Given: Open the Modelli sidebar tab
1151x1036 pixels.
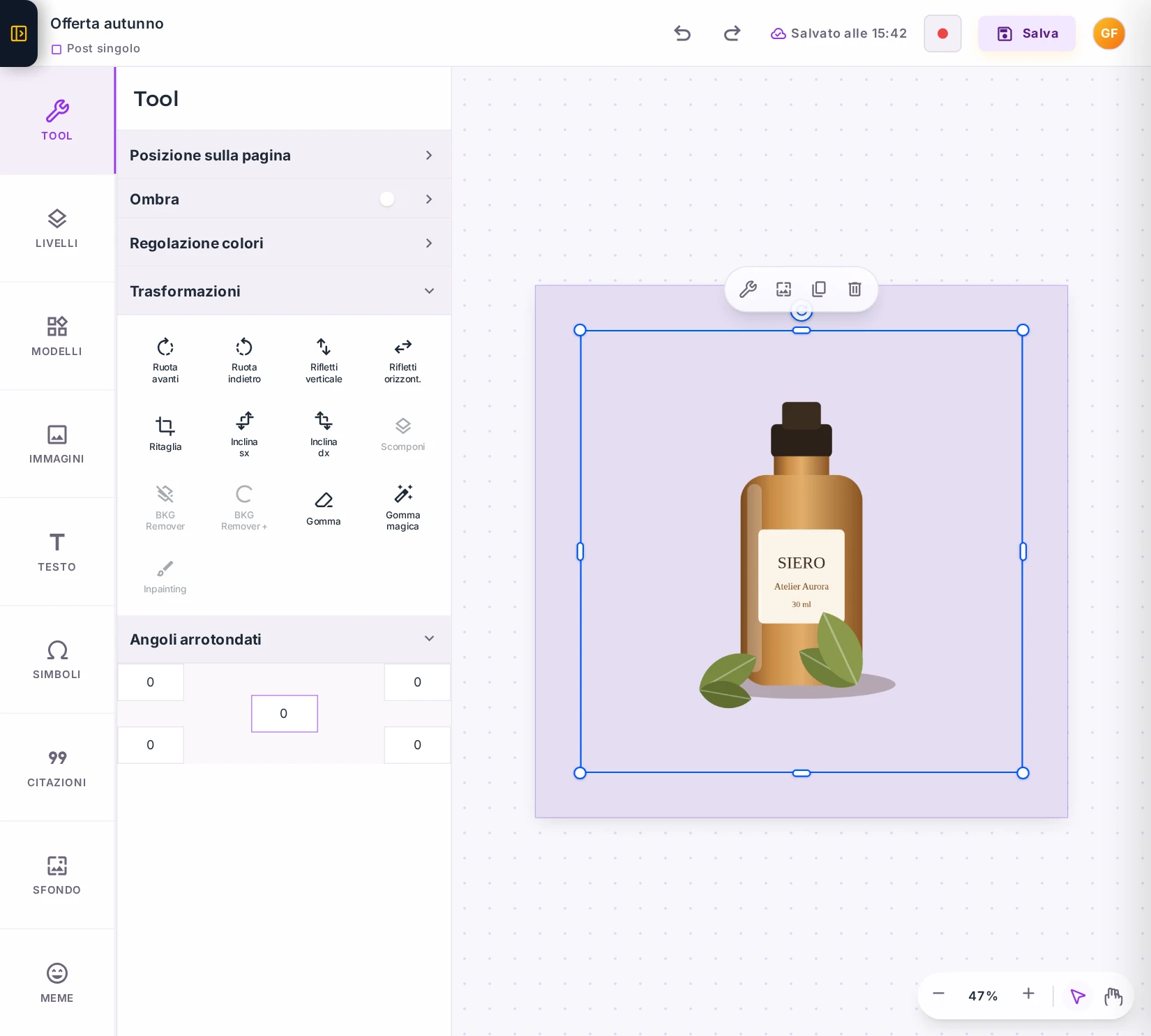Looking at the screenshot, I should [57, 336].
